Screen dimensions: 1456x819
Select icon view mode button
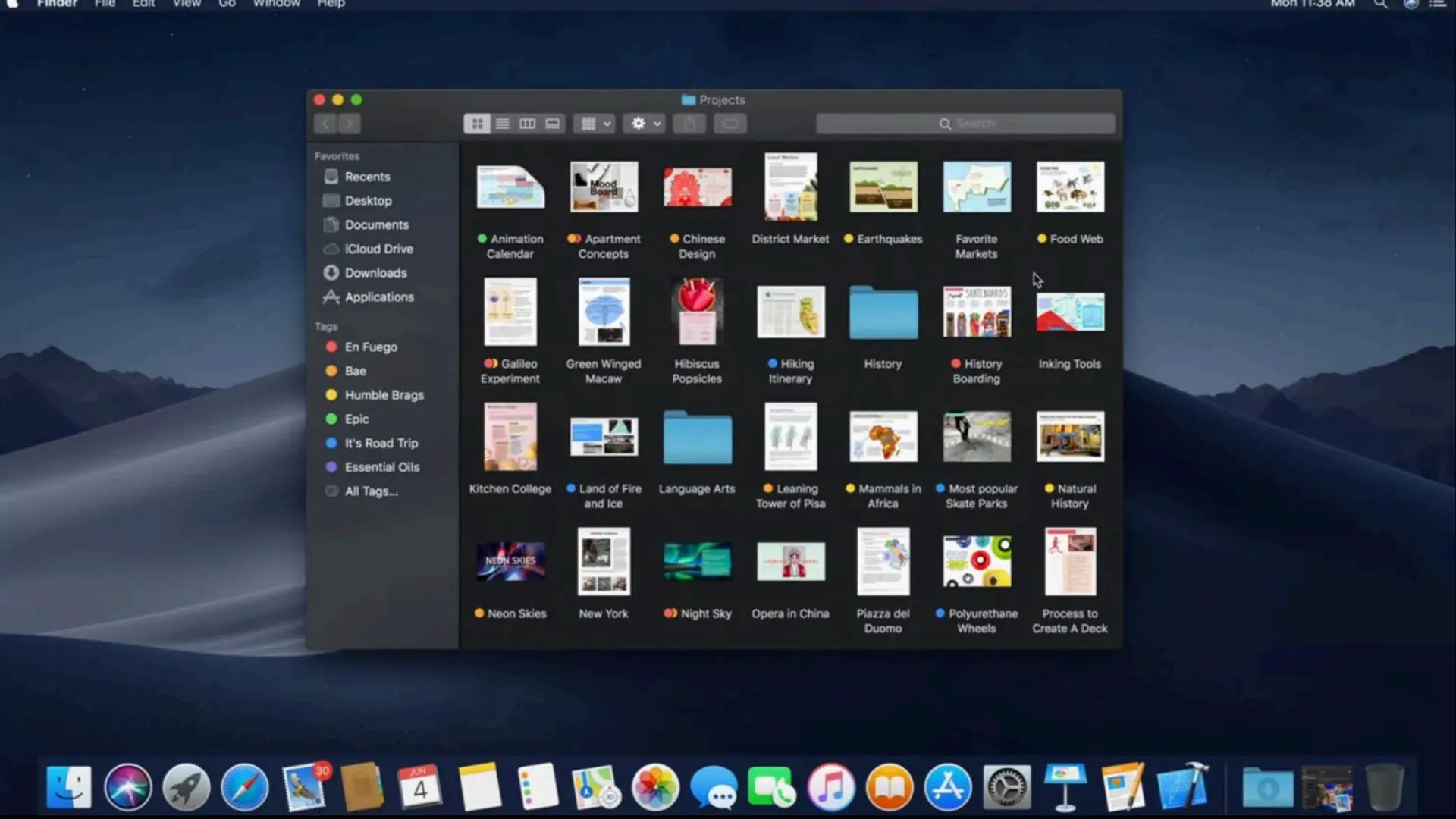(x=477, y=124)
